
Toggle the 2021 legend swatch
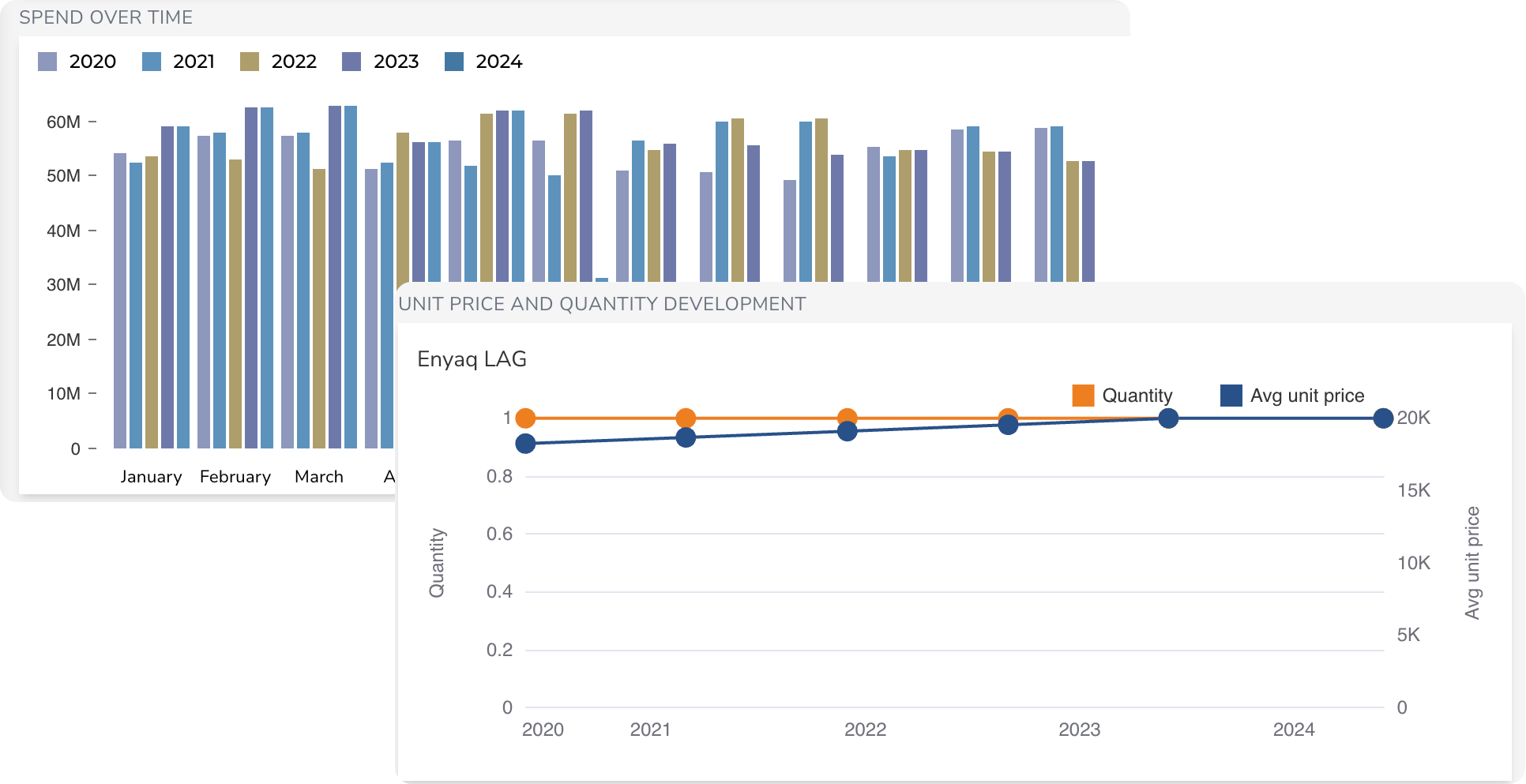tap(152, 62)
